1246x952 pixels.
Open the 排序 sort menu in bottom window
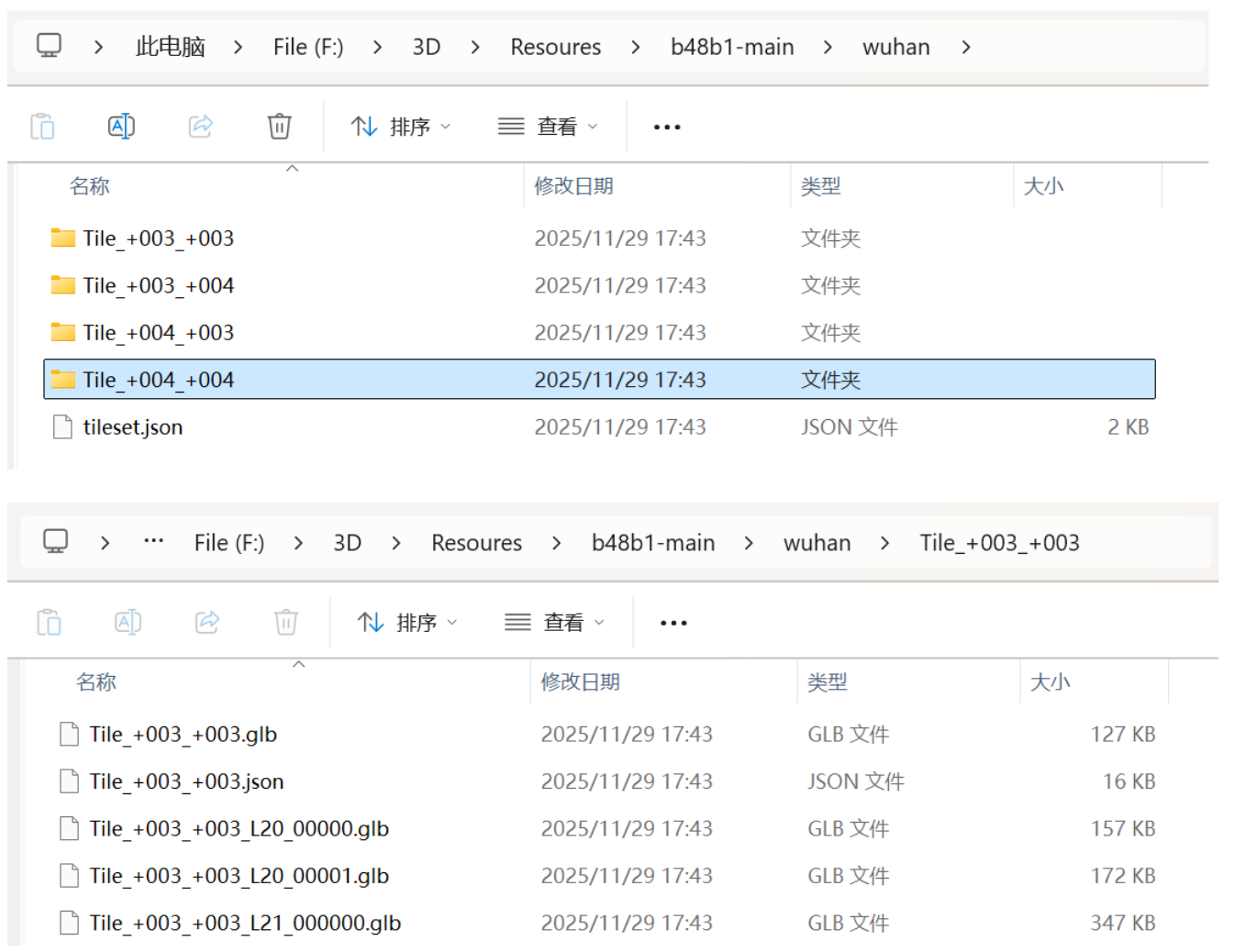[x=407, y=623]
